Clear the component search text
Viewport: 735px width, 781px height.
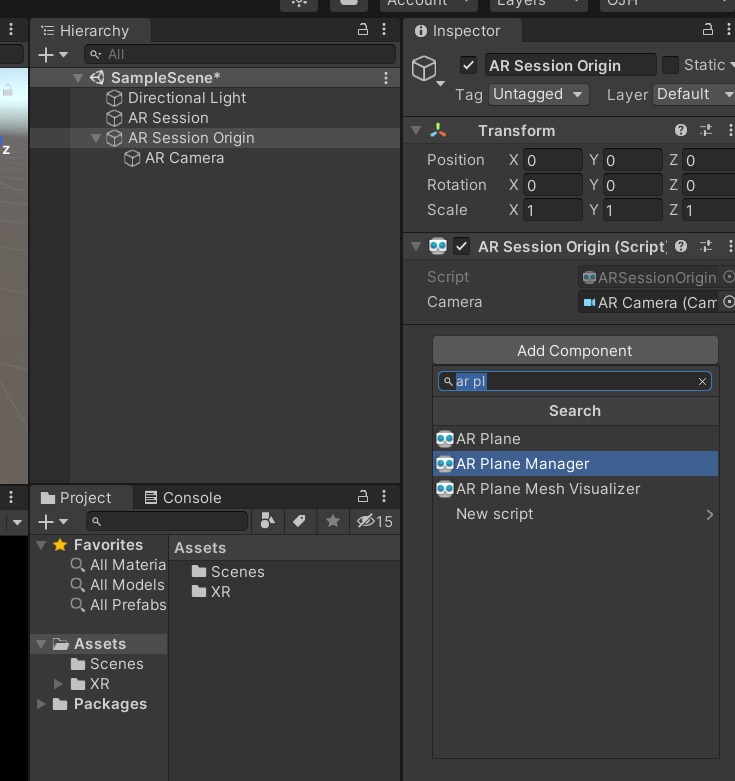pos(702,382)
